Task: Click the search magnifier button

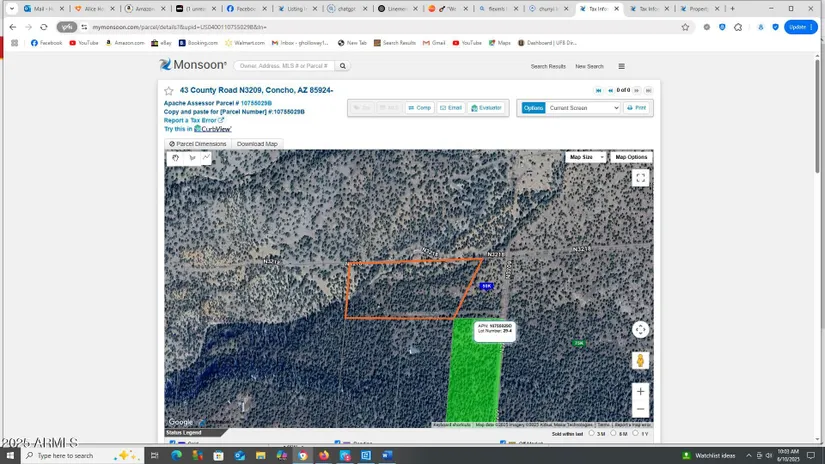Action: [x=342, y=66]
